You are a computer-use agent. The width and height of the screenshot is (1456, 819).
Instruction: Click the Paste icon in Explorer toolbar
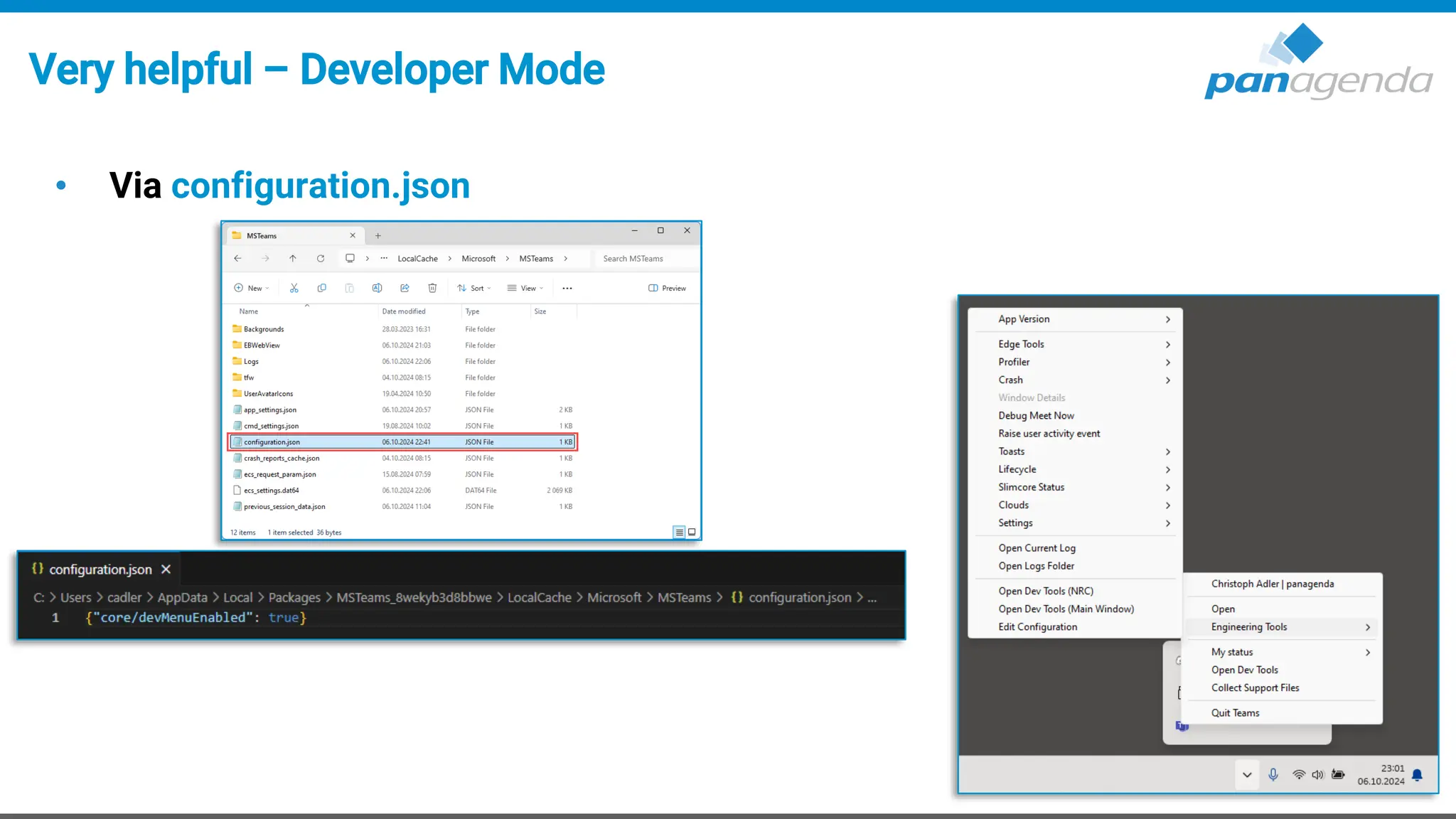(349, 288)
